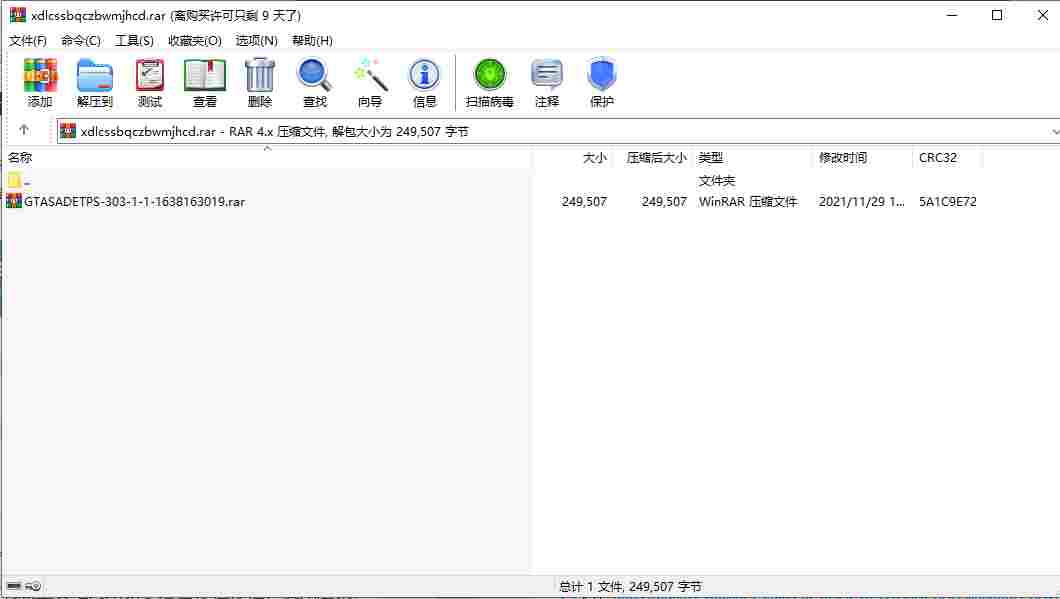Screen dimensions: 1060x599
Task: Click the 删除 (Delete) trash can icon
Action: click(x=260, y=75)
